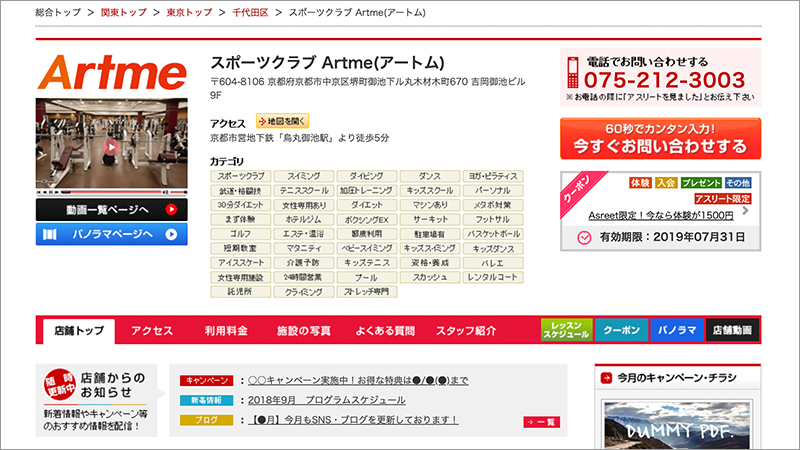
Task: Select the スポーツクラブ category tag
Action: 240,176
